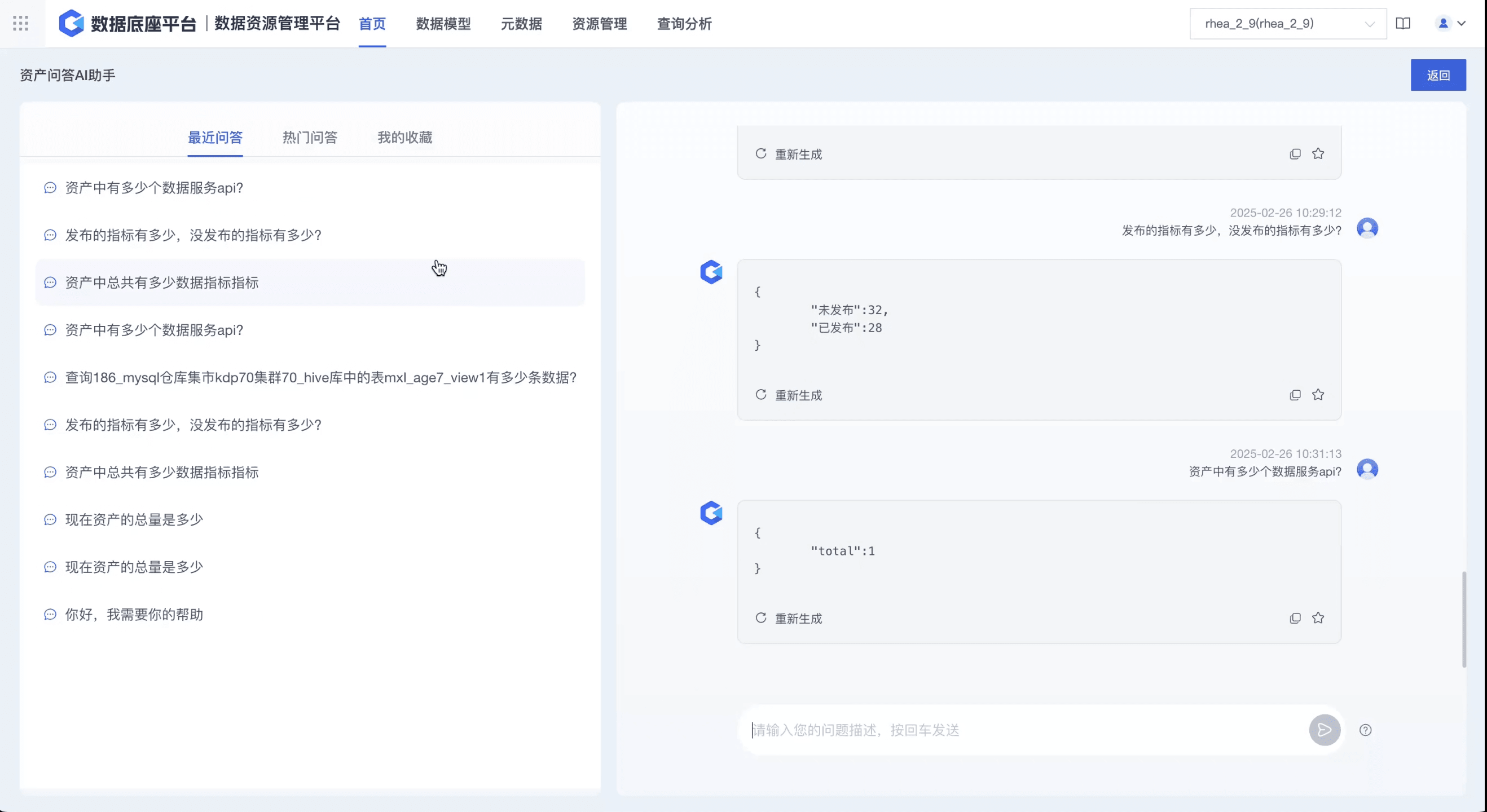1487x812 pixels.
Task: Copy the "total":1 answer
Action: click(1295, 618)
